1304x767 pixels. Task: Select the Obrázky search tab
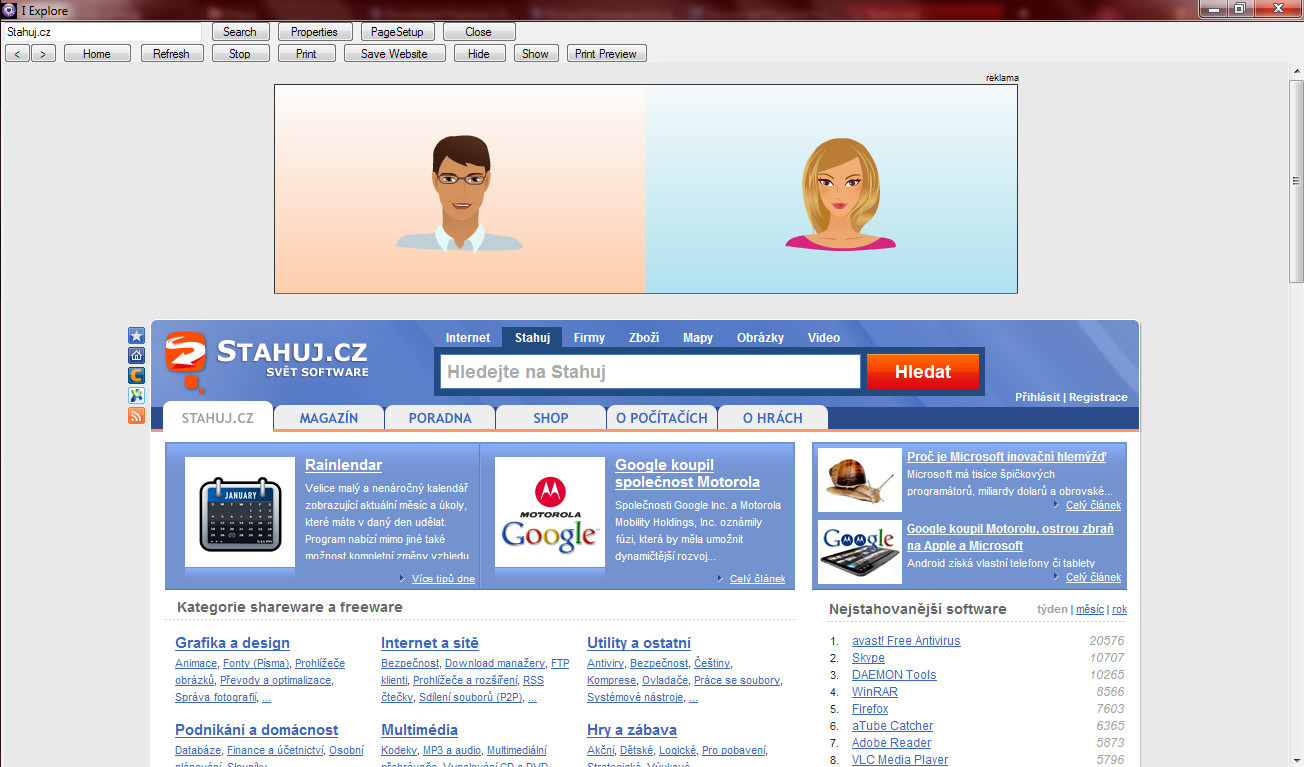tap(761, 338)
